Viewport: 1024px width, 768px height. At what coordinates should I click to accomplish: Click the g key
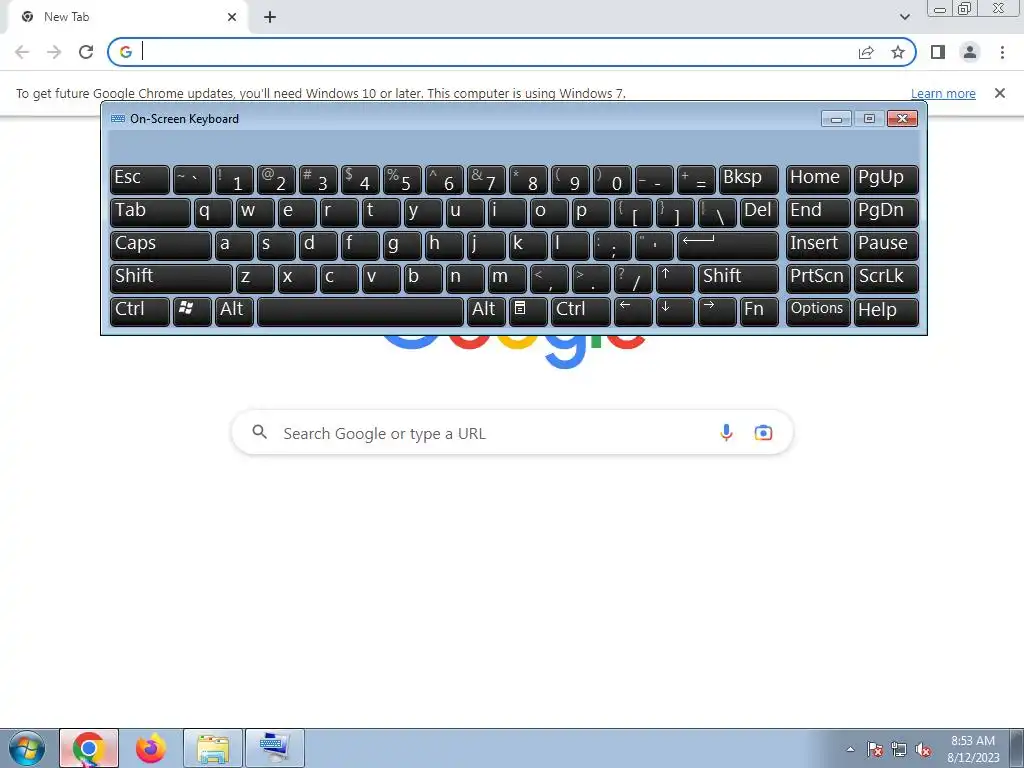[x=402, y=245]
